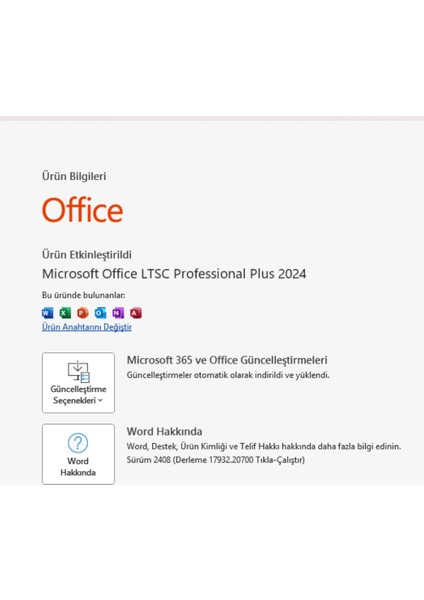Click Microsoft 365 ve Office Güncelleştirmeleri heading

227,360
